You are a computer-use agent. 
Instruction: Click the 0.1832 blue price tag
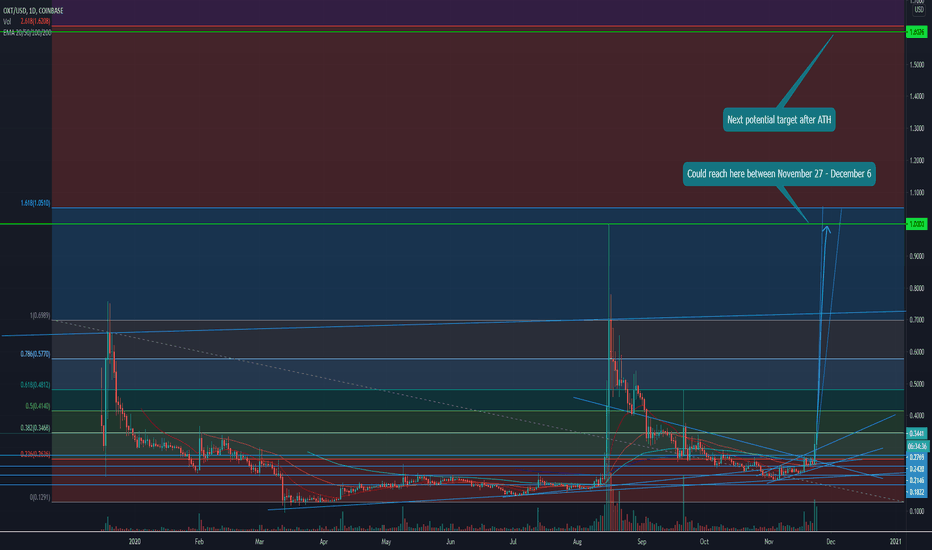[917, 492]
